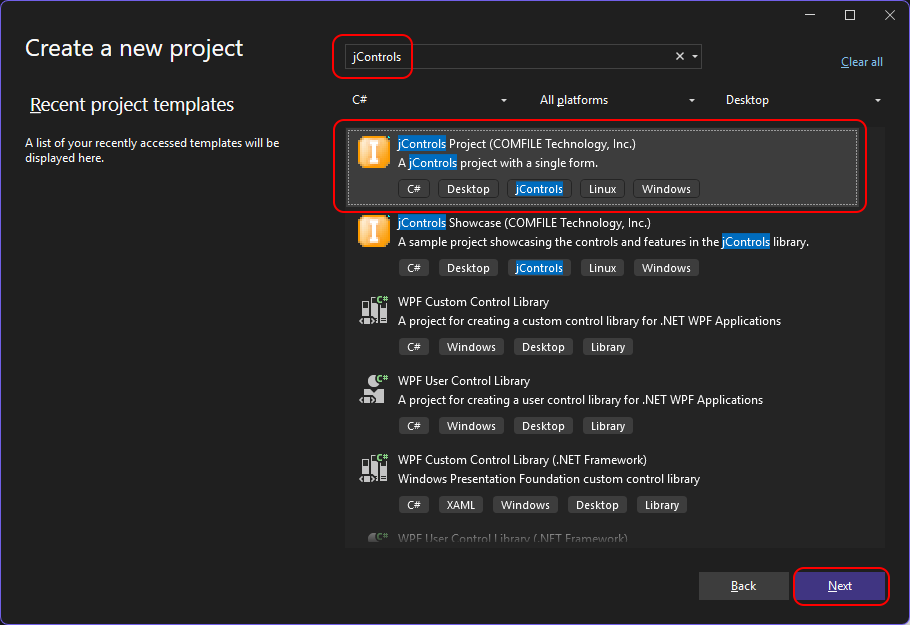Expand the All platforms filter dropdown

616,100
